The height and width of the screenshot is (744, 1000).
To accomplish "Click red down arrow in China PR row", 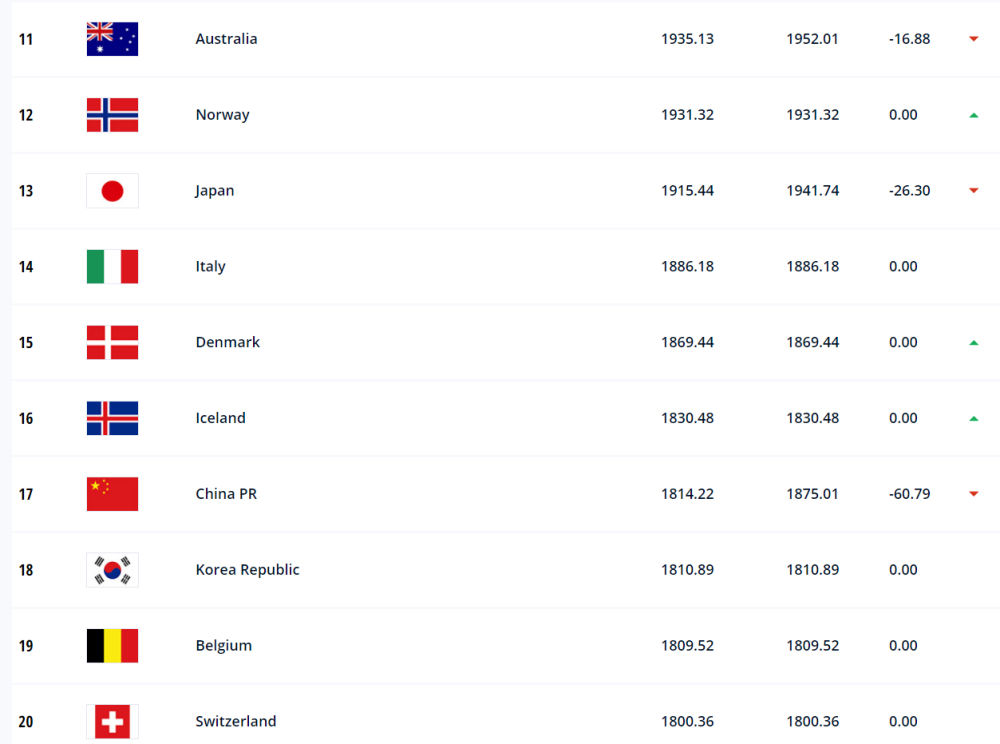I will 974,494.
